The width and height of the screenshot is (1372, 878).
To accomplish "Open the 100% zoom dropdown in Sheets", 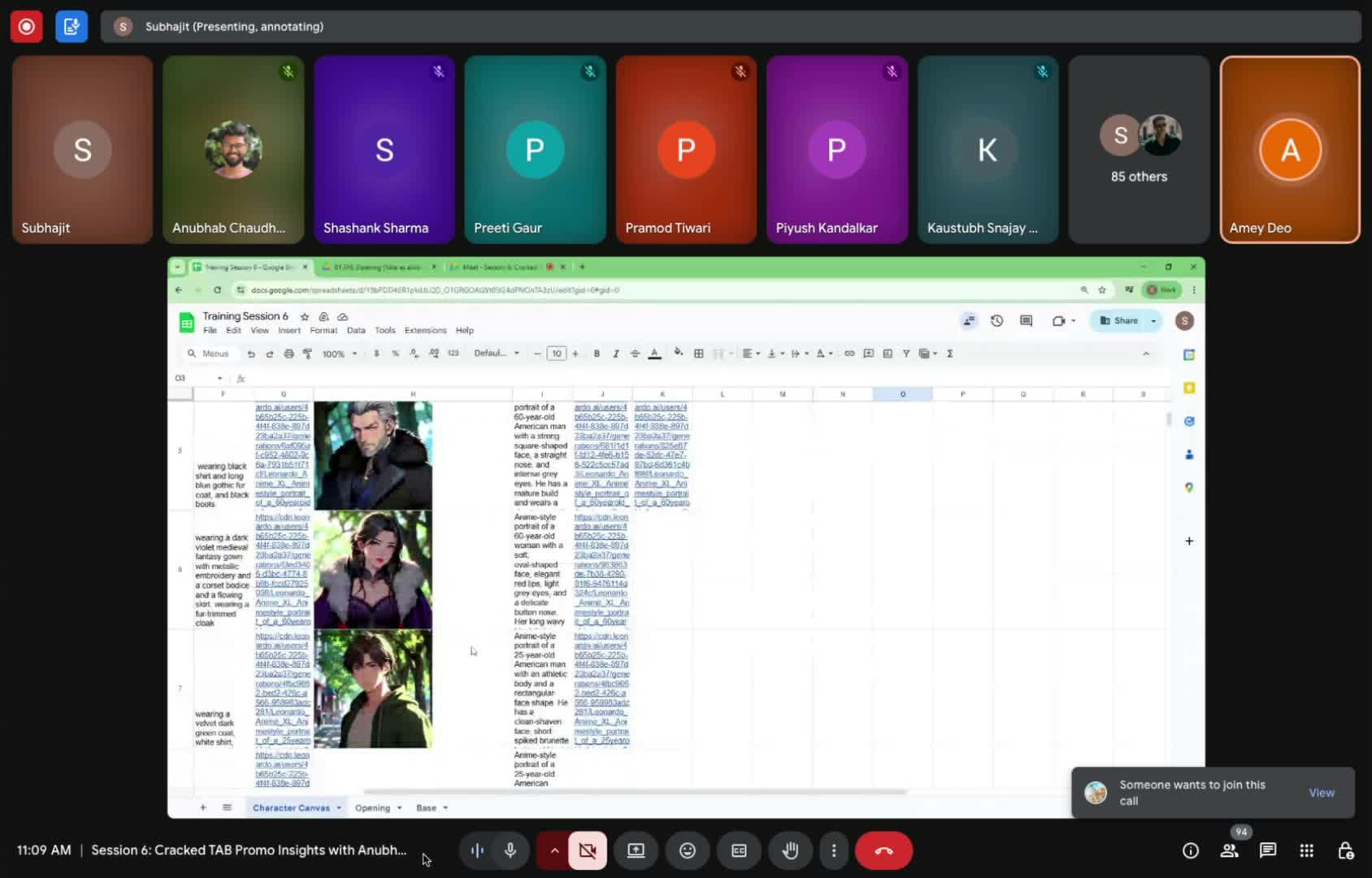I will [x=340, y=354].
